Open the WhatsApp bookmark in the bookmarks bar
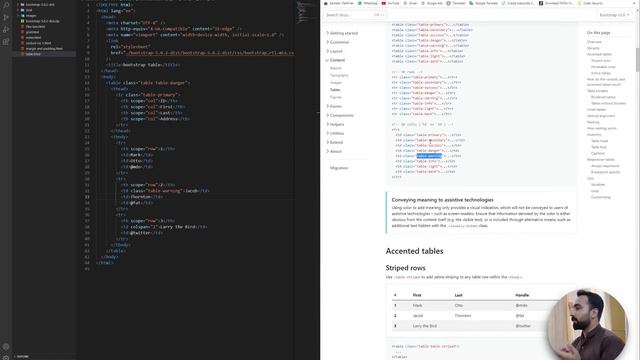This screenshot has width=640, height=360. pos(368,3)
